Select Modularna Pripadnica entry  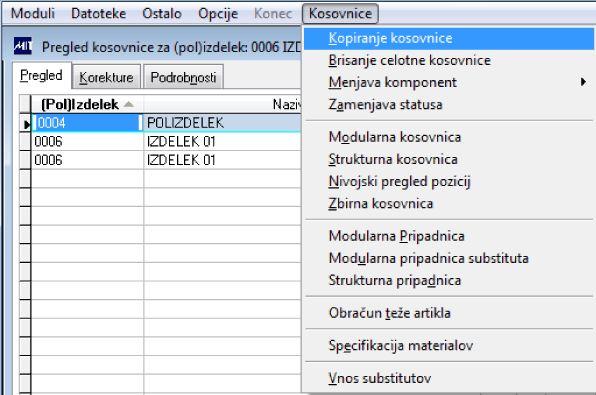point(449,236)
